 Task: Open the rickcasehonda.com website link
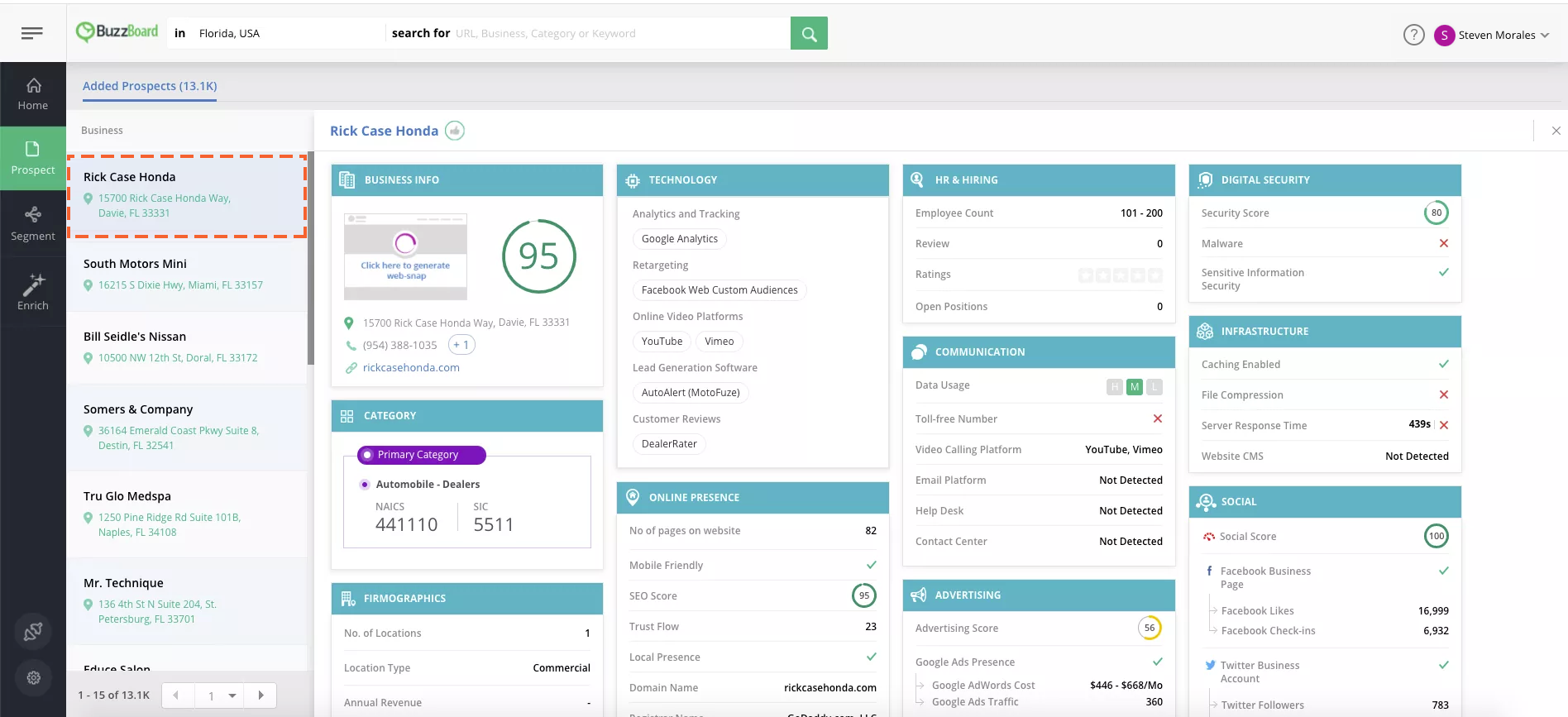point(411,368)
